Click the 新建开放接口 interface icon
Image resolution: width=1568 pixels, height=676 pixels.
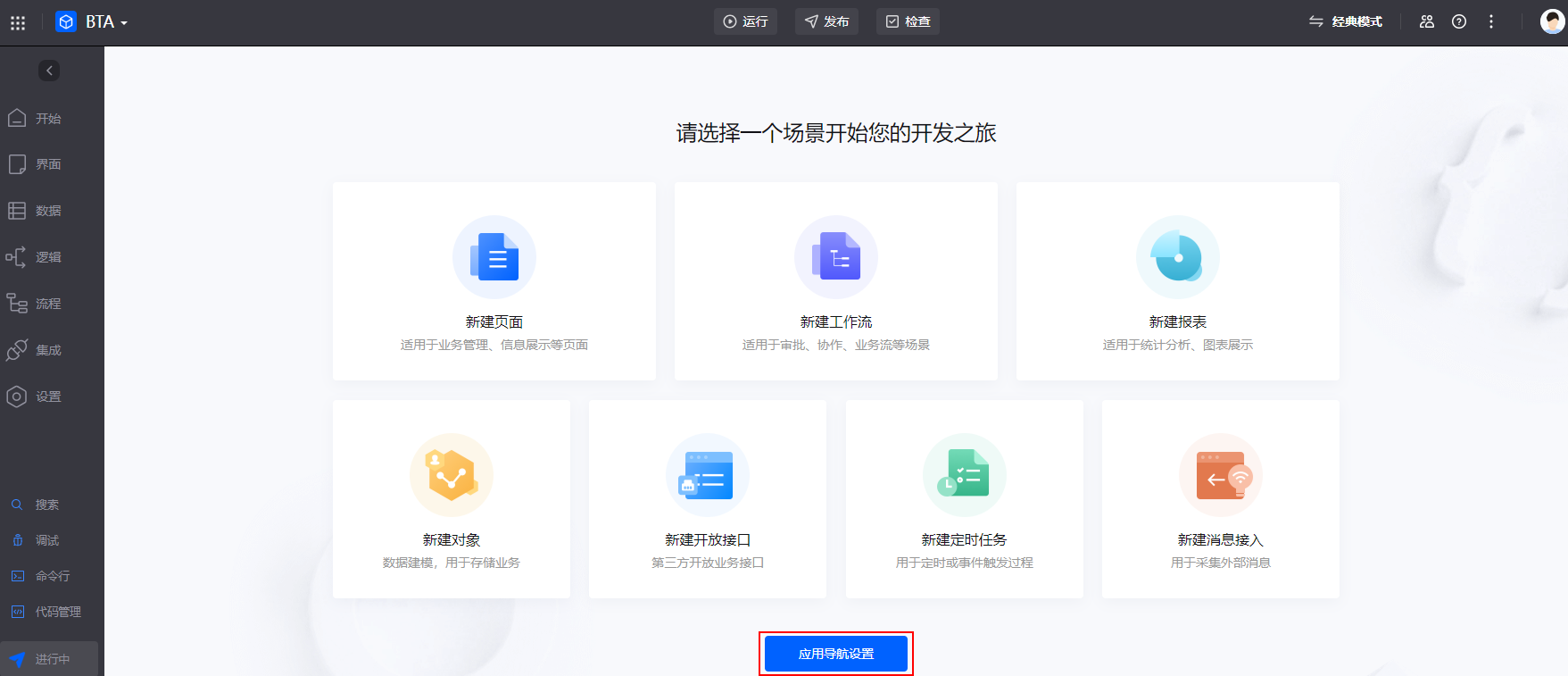(708, 475)
